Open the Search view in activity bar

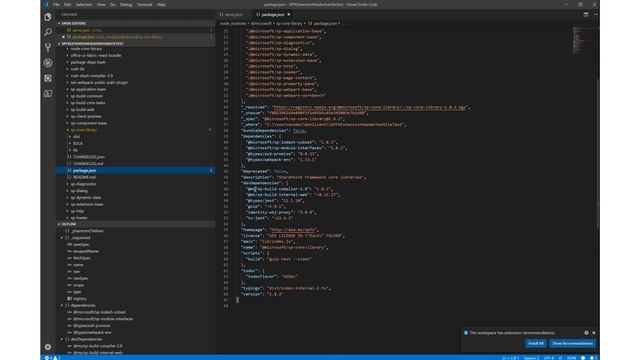(48, 32)
